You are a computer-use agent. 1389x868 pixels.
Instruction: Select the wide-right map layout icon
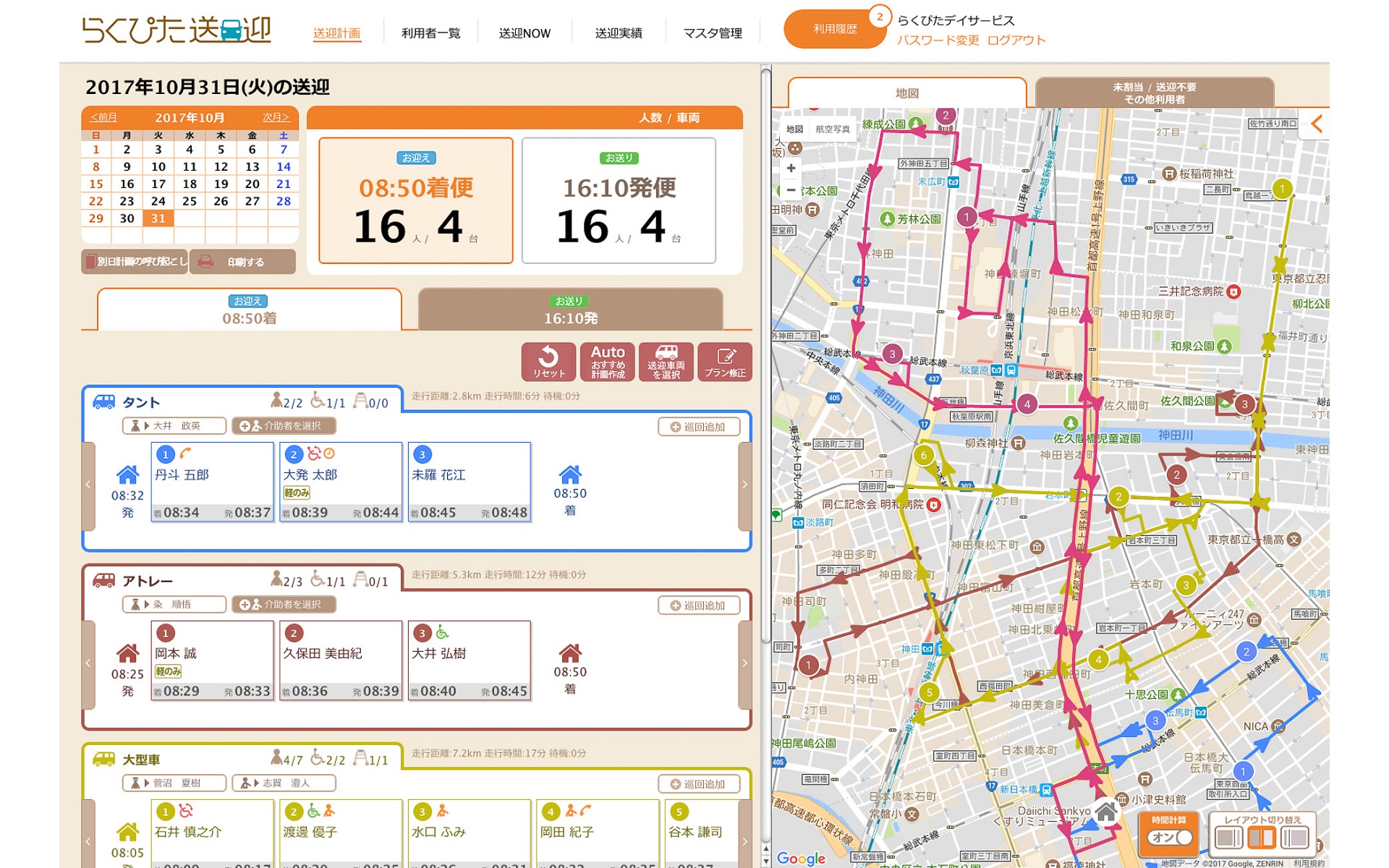pyautogui.click(x=1294, y=838)
